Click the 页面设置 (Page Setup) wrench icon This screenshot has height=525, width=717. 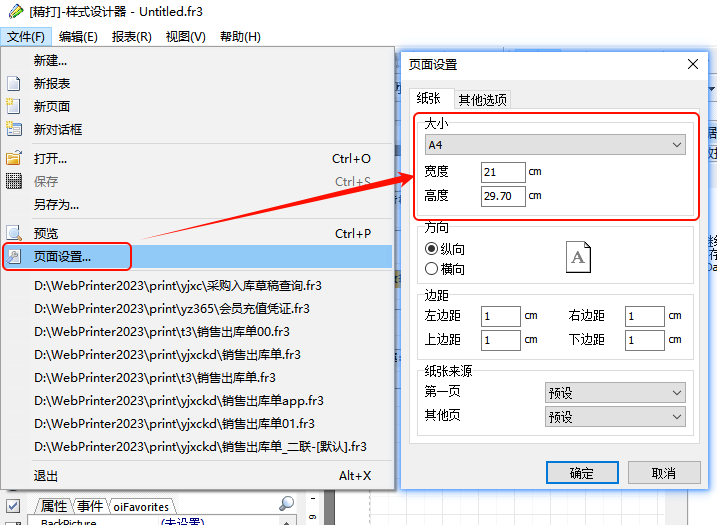(14, 256)
